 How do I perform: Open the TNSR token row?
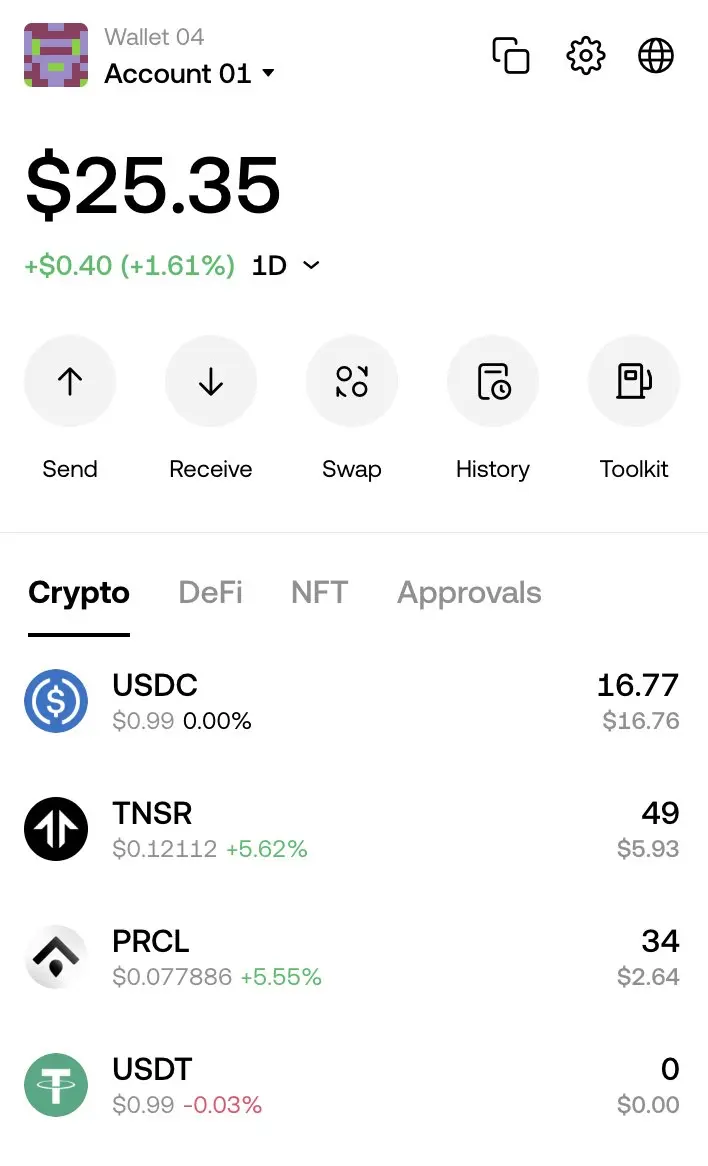[354, 829]
